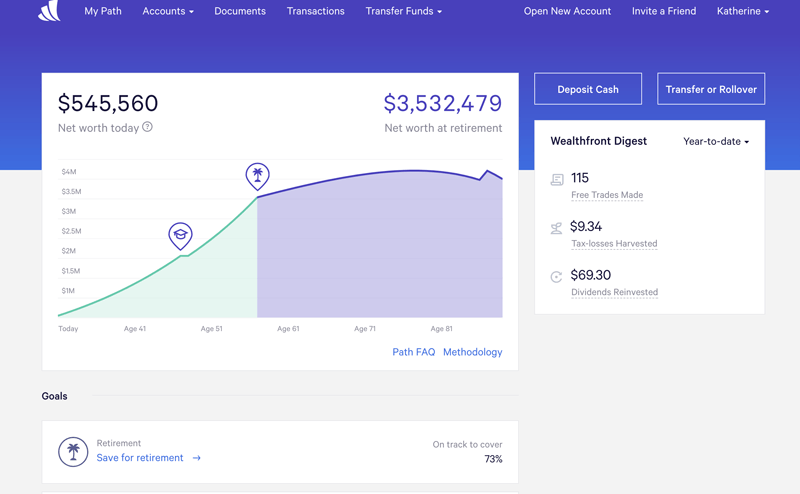The height and width of the screenshot is (494, 800).
Task: Open the Katherine user menu
Action: click(743, 11)
